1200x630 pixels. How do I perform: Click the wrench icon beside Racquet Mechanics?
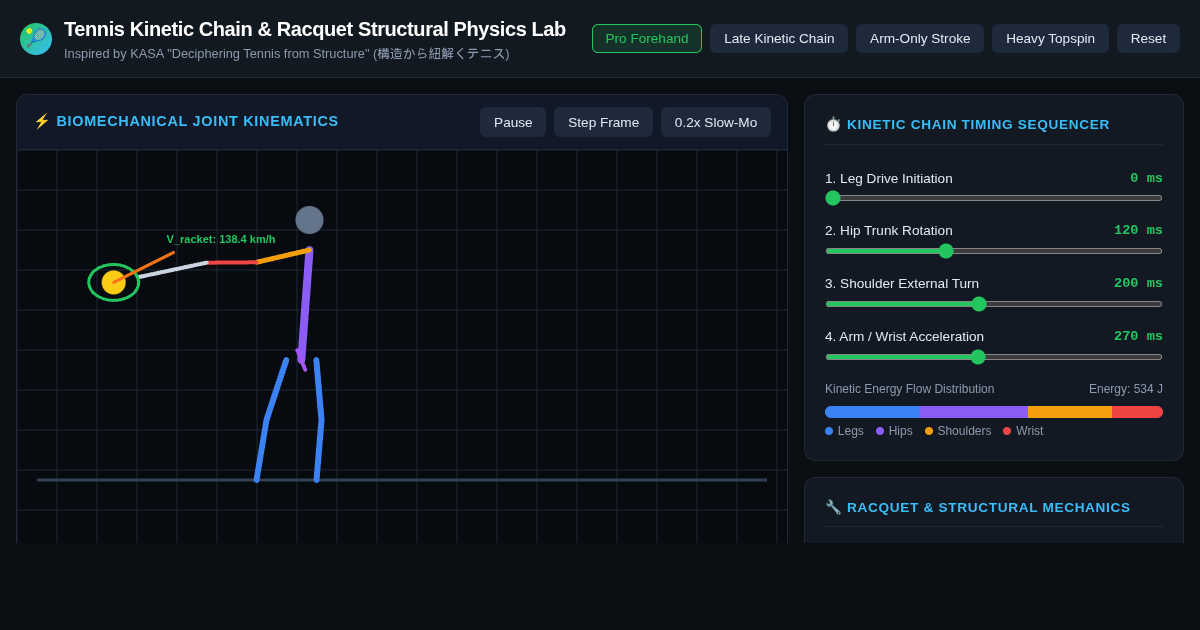coord(833,508)
